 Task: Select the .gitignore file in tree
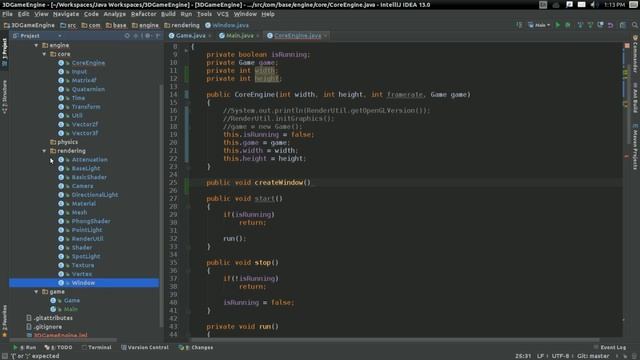click(x=48, y=327)
